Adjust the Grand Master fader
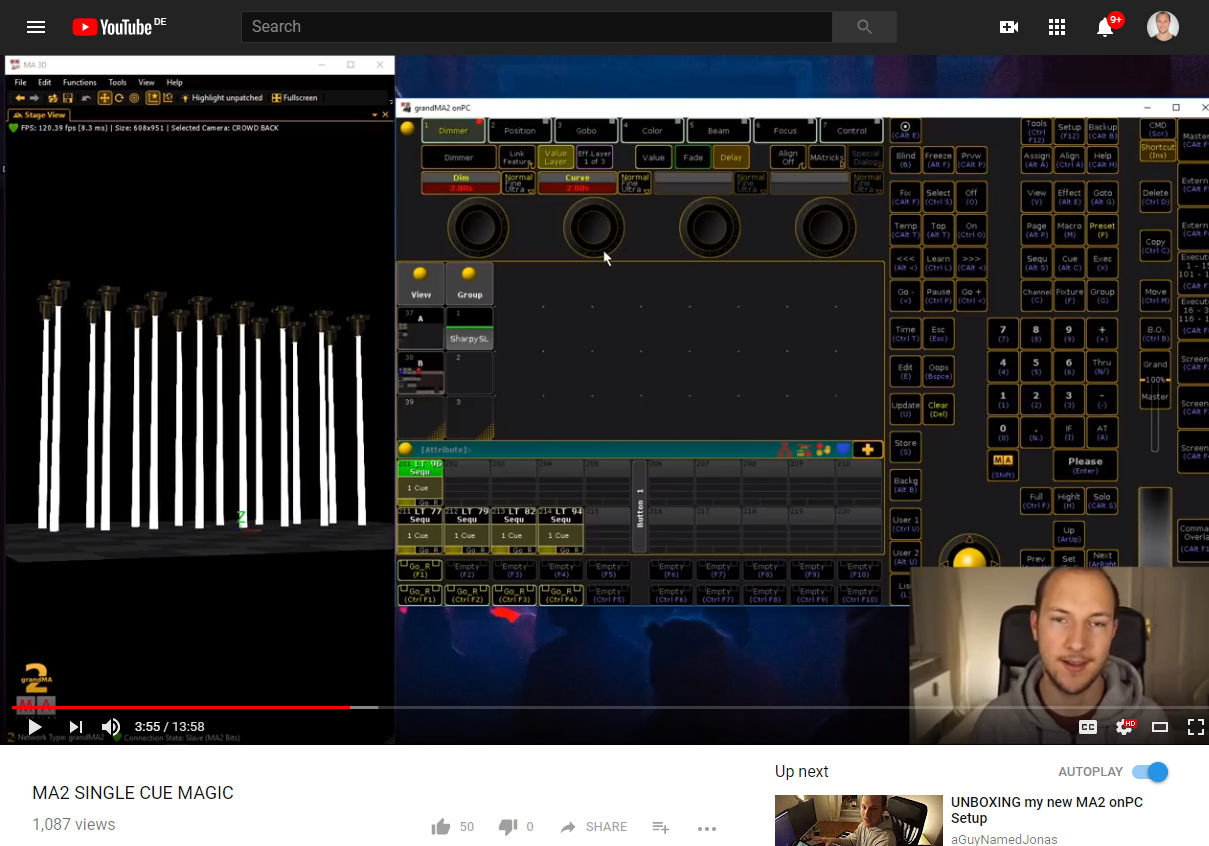 pyautogui.click(x=1155, y=381)
